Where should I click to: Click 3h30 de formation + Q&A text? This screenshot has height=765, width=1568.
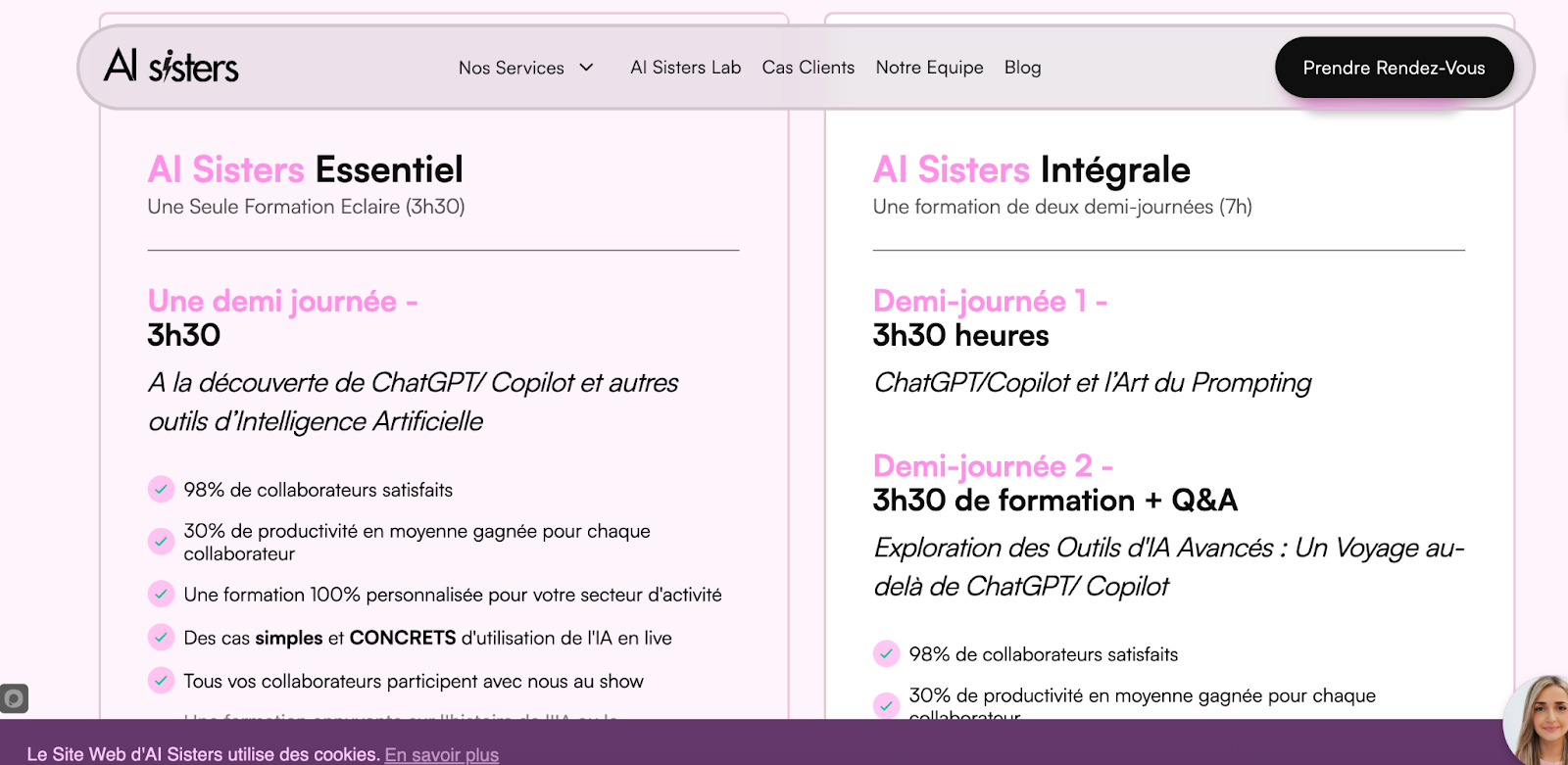pos(1054,501)
